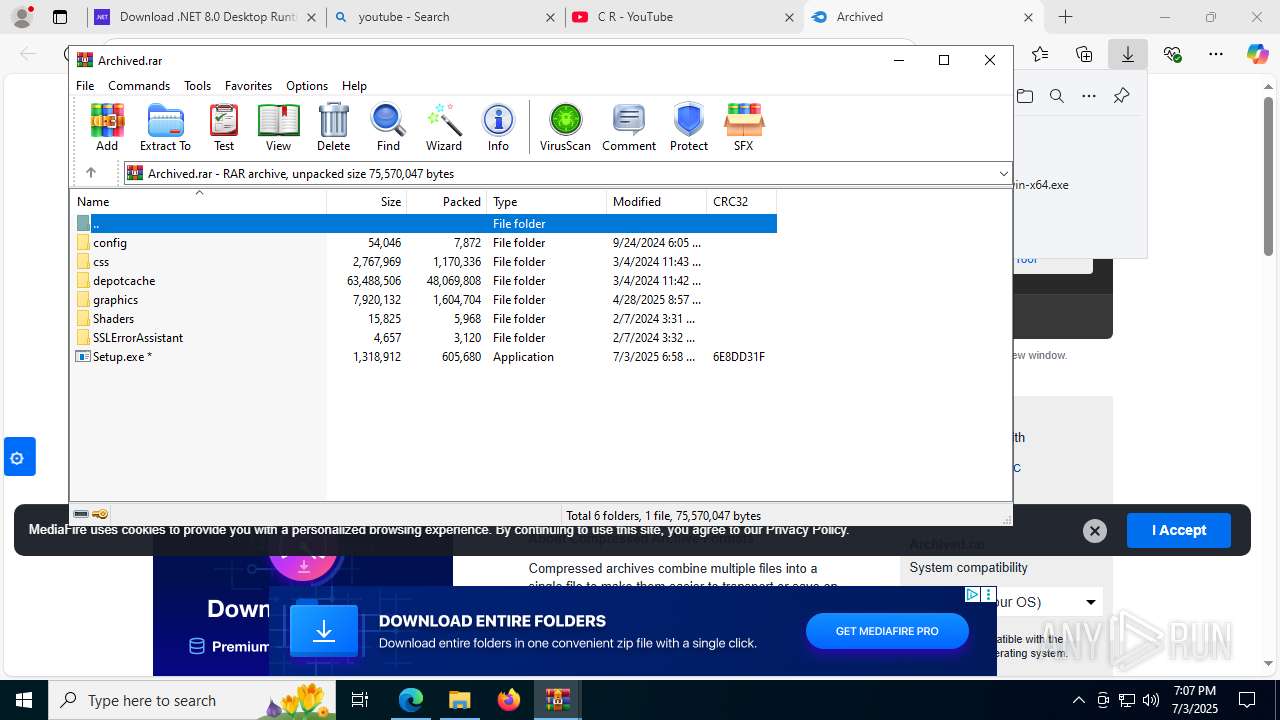Image resolution: width=1280 pixels, height=720 pixels.
Task: Sort by Name column header
Action: pyautogui.click(x=198, y=202)
